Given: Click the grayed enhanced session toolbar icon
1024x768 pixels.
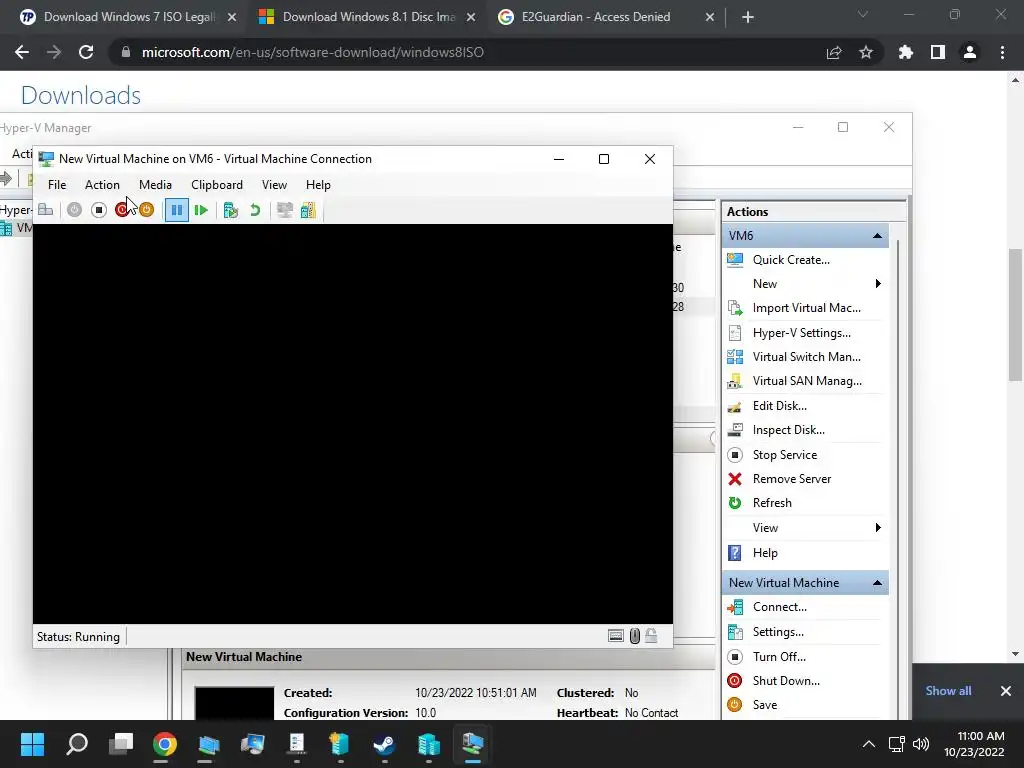Looking at the screenshot, I should pos(284,210).
